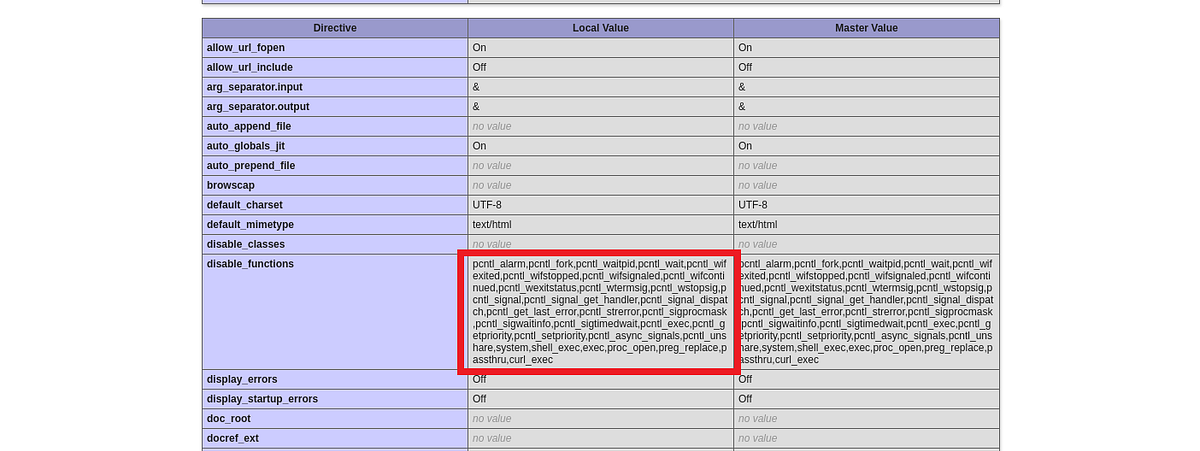
Task: Select the auto_append_file directive name
Action: pos(249,126)
